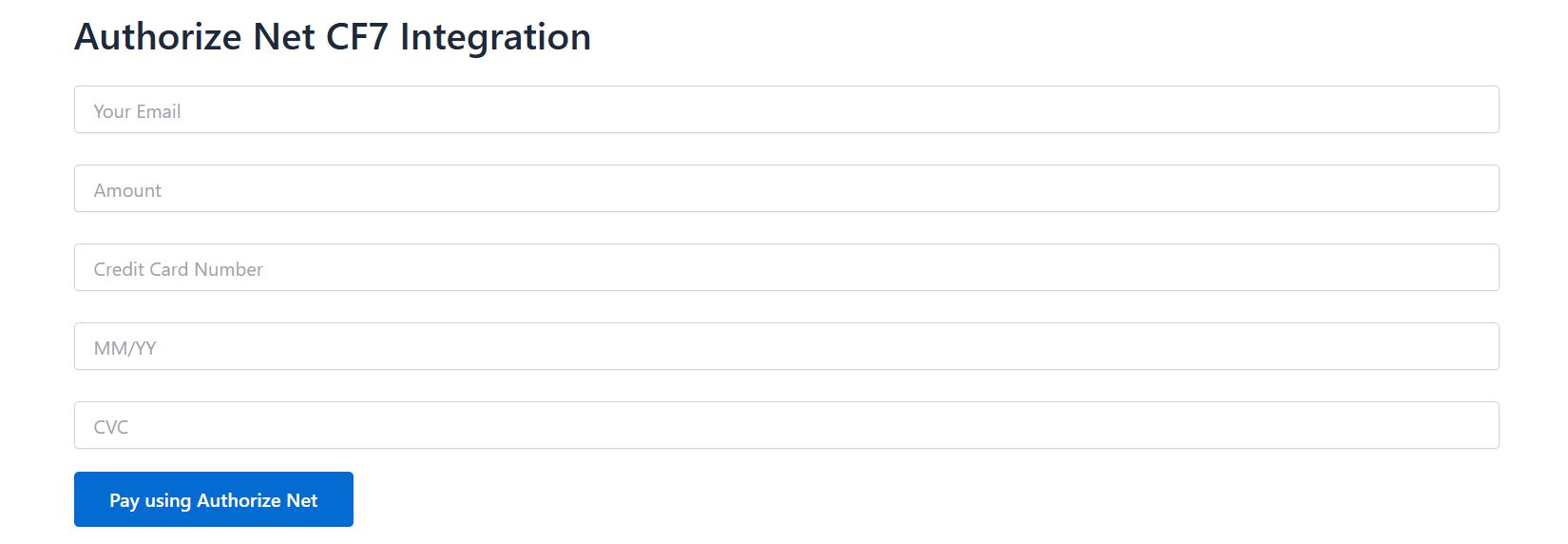
Task: Submit payment with the blue Pay button
Action: click(x=214, y=499)
